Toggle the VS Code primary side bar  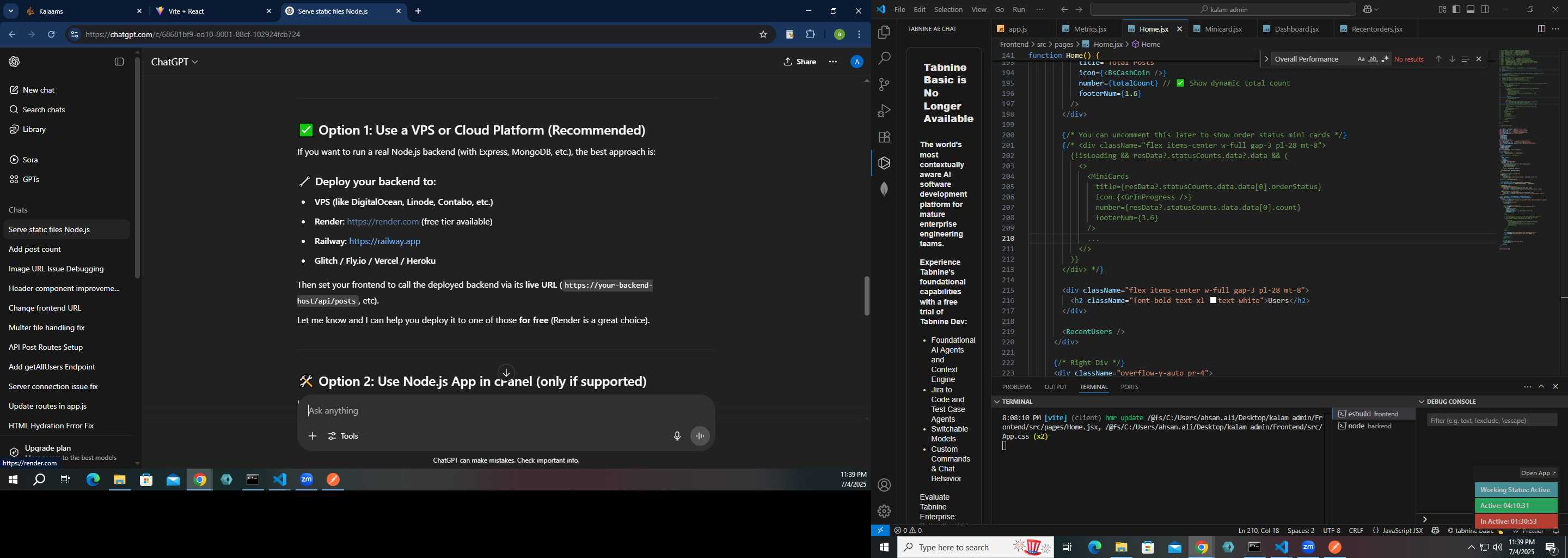(x=1456, y=10)
